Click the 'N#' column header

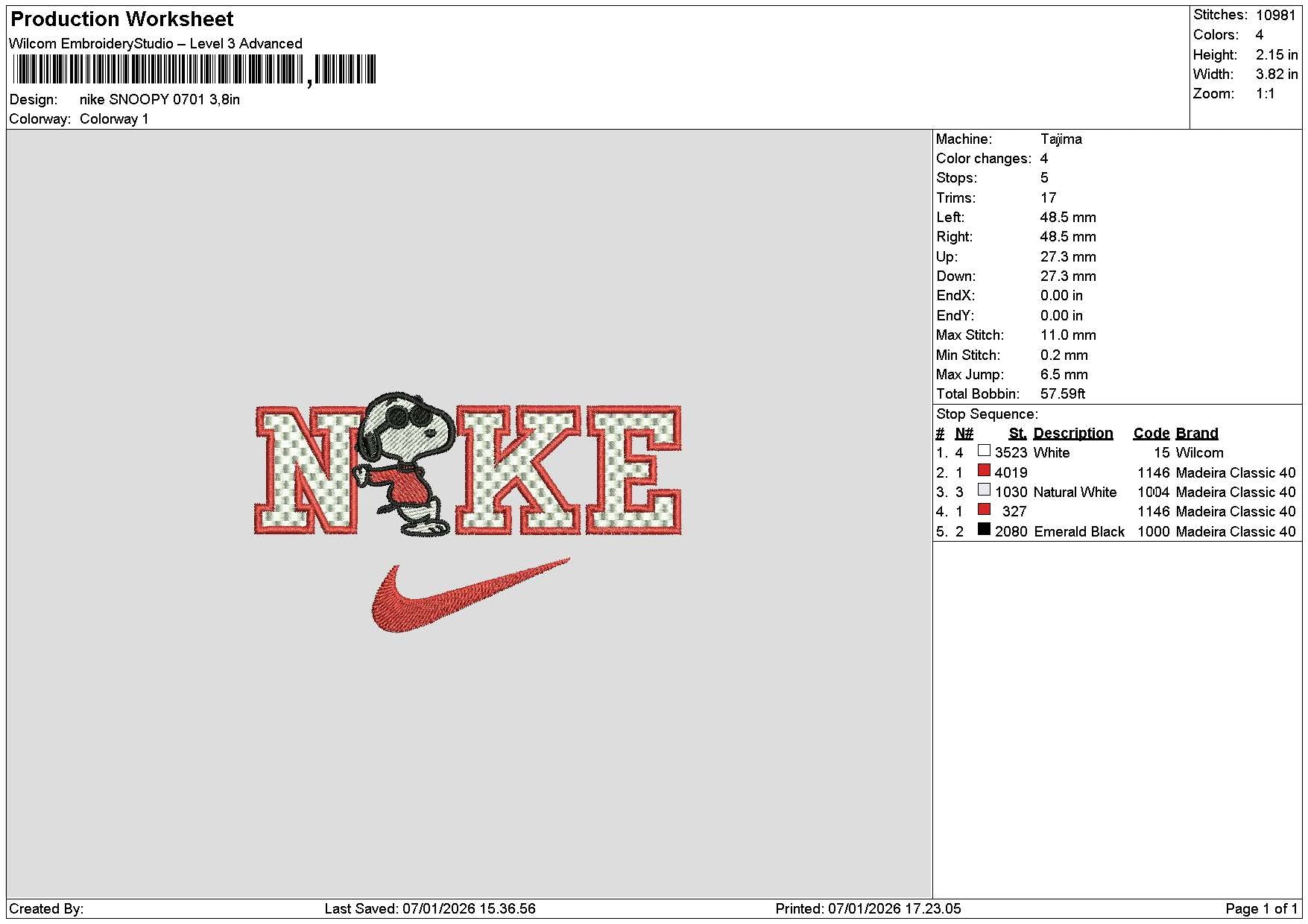[964, 434]
